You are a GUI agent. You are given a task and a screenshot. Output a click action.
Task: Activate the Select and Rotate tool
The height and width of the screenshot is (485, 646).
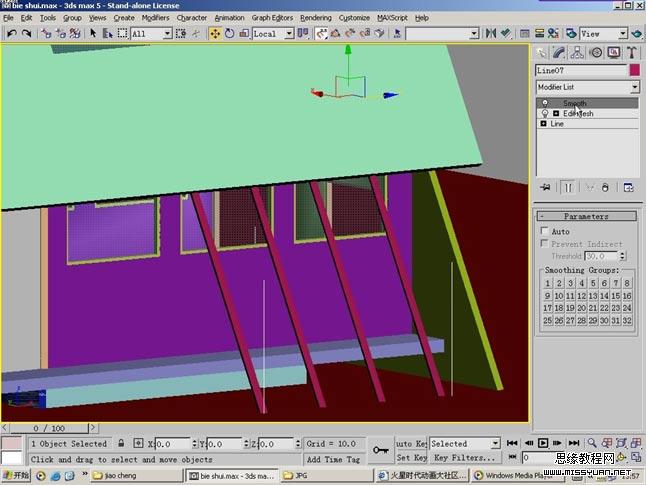[x=229, y=33]
